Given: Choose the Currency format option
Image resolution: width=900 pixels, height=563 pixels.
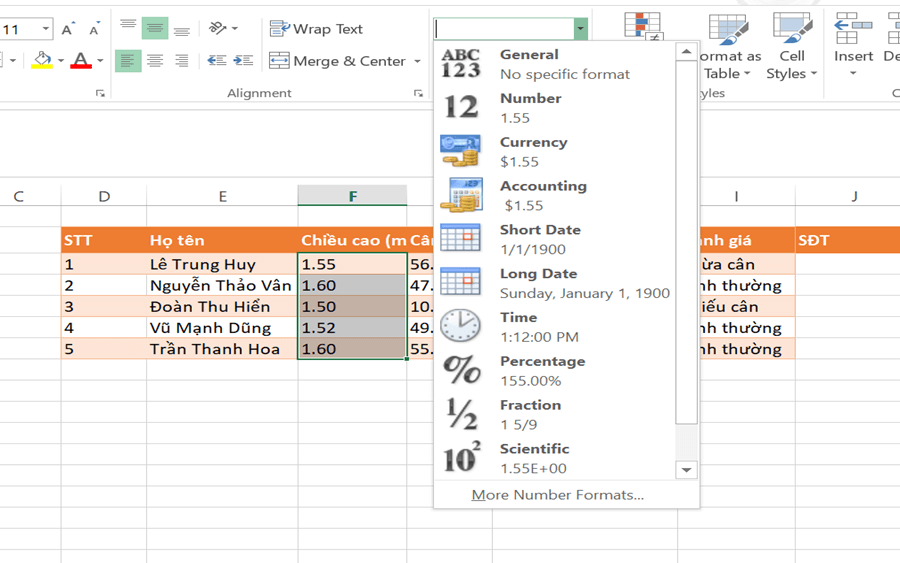Looking at the screenshot, I should click(x=533, y=151).
